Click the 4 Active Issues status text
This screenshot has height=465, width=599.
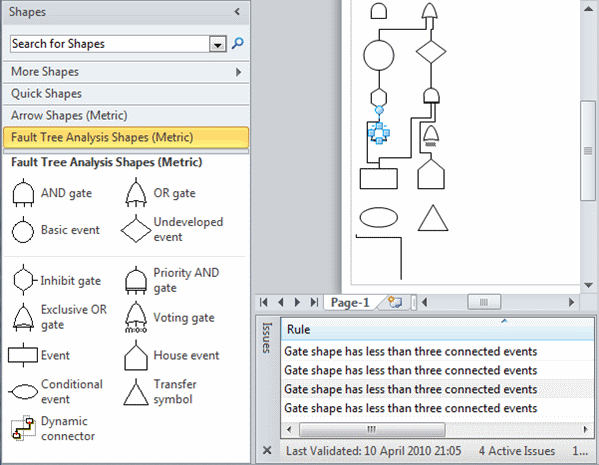[x=516, y=451]
